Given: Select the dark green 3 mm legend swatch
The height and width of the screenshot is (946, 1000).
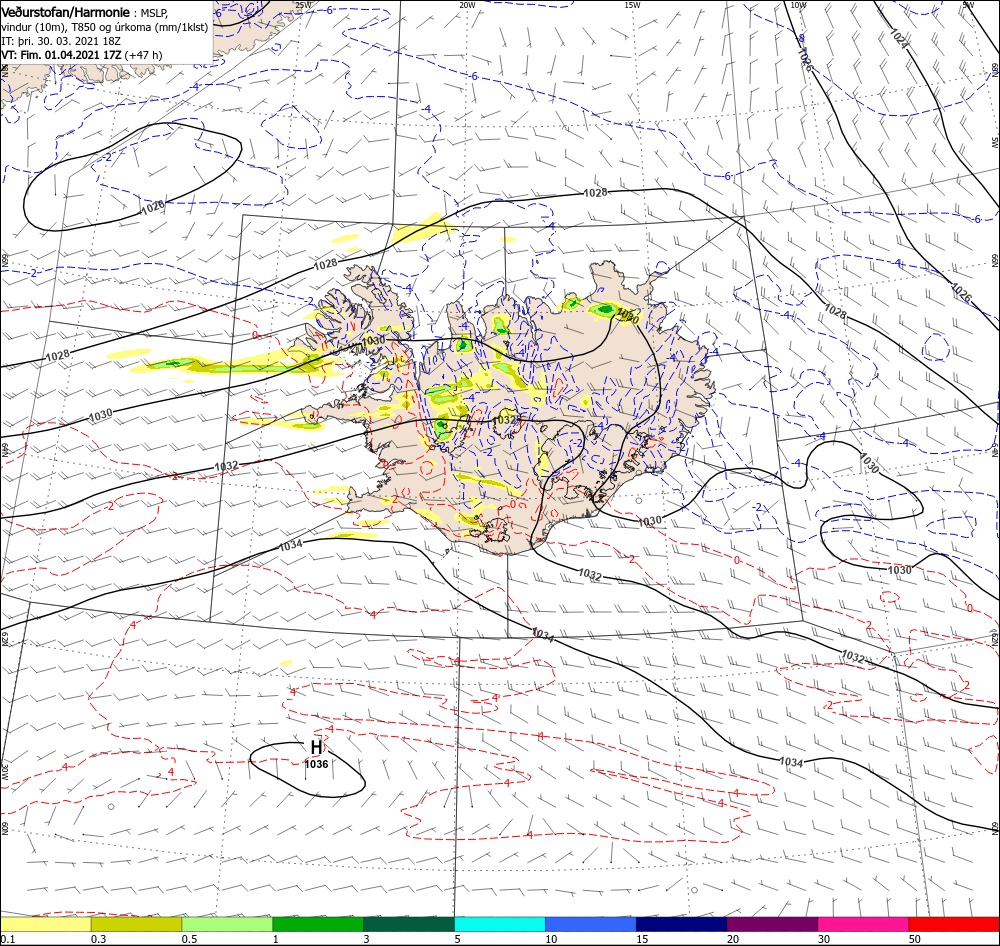Looking at the screenshot, I should click(409, 924).
